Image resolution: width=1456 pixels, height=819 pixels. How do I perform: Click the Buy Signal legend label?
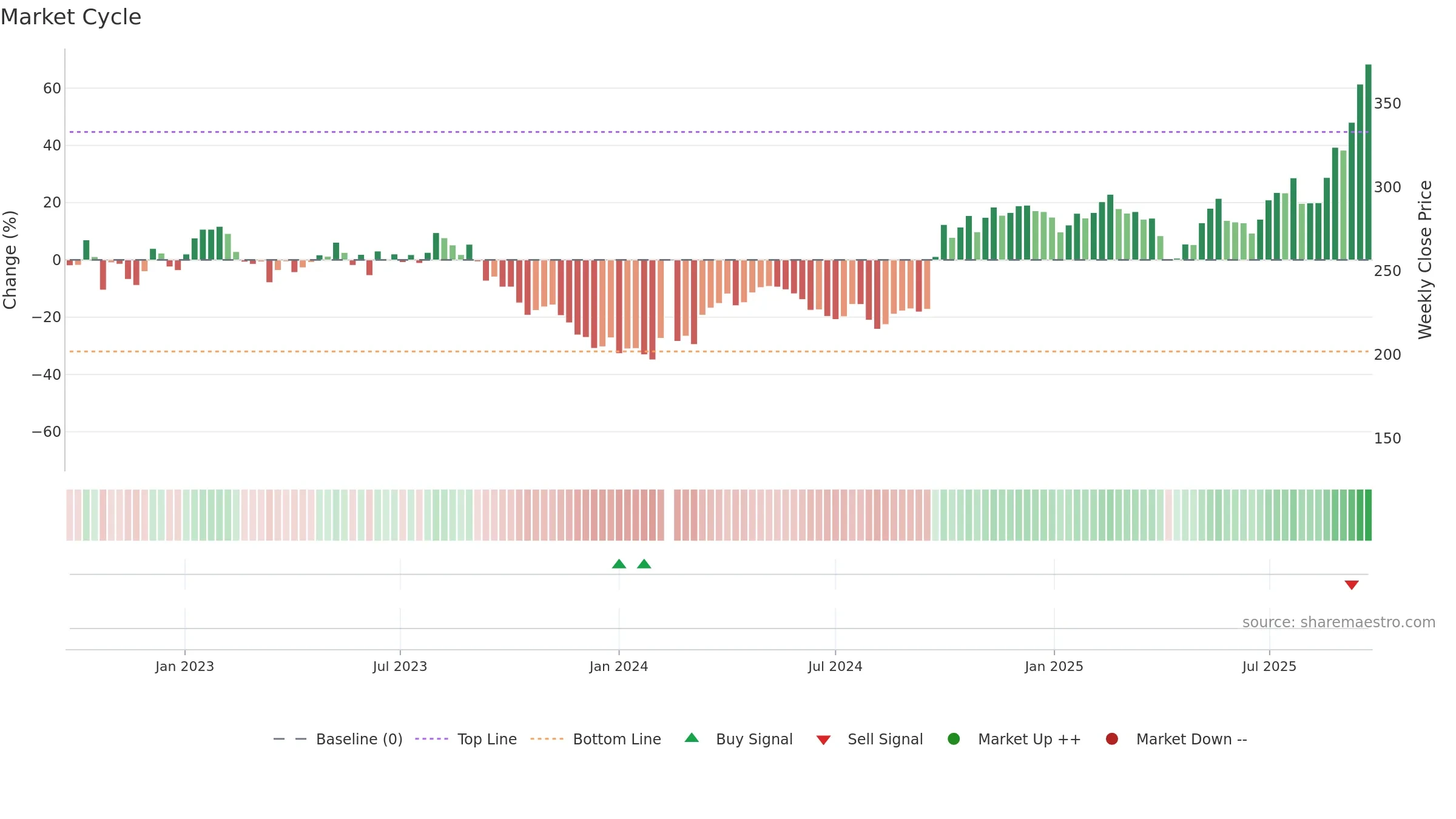(x=754, y=739)
